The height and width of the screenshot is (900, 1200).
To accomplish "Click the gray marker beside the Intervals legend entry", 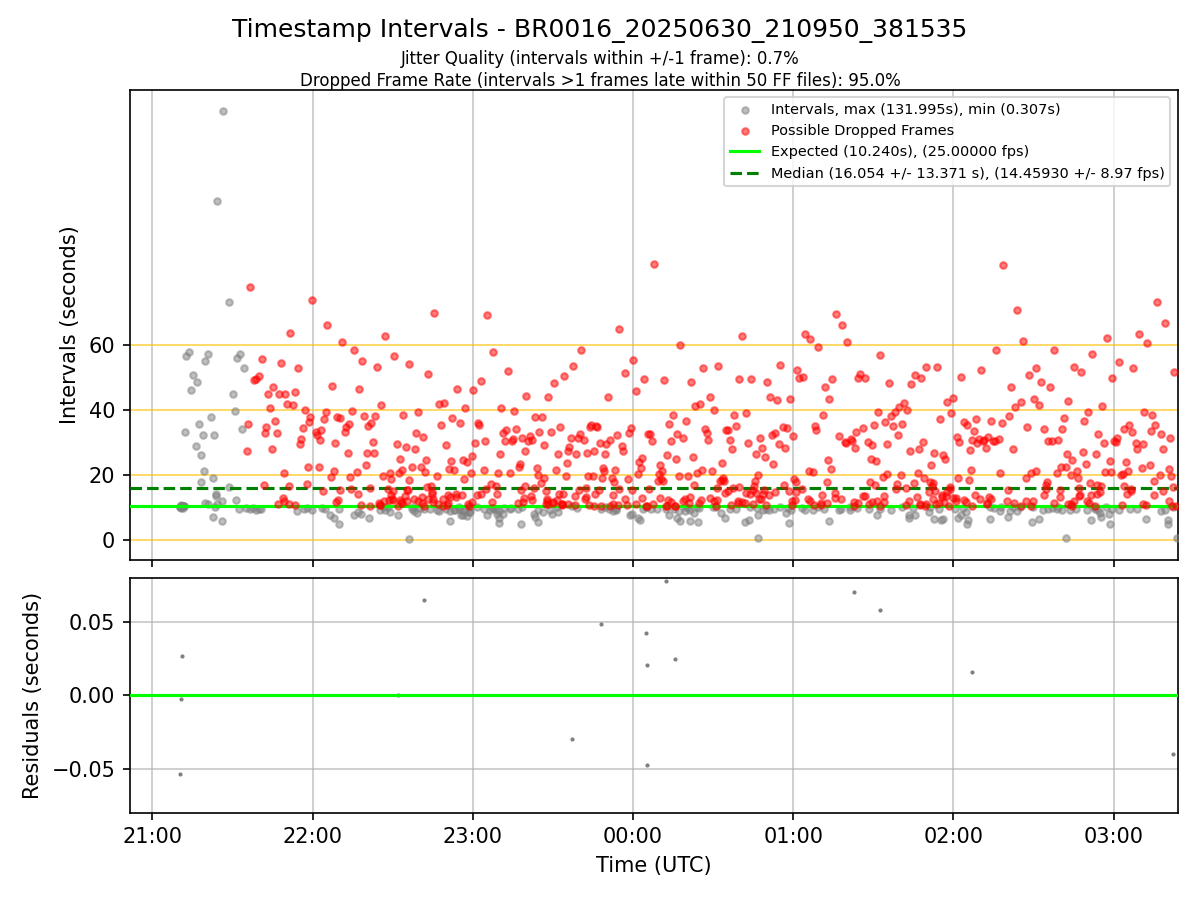I will click(x=745, y=110).
